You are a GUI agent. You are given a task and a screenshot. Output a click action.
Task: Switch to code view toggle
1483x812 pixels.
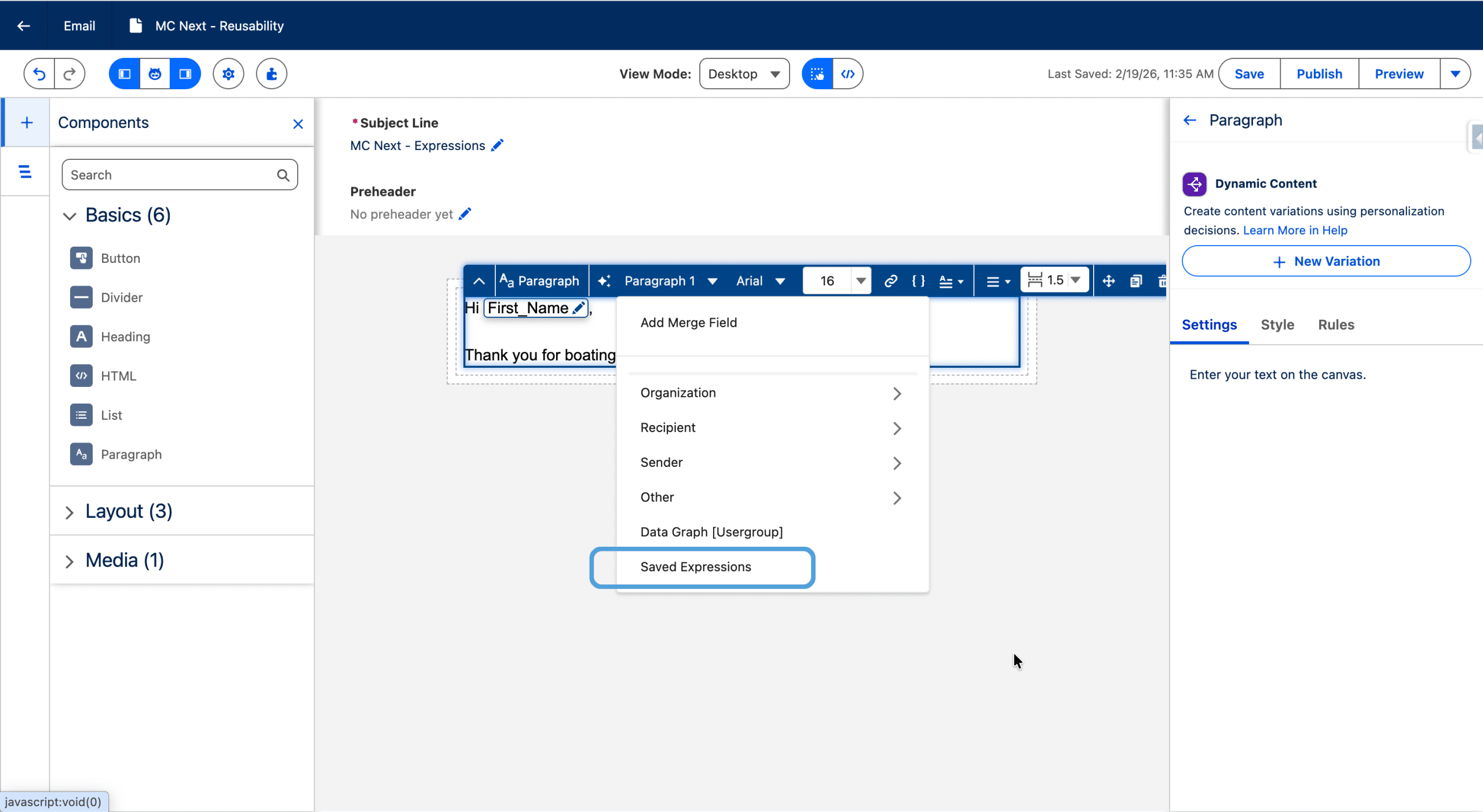[848, 74]
